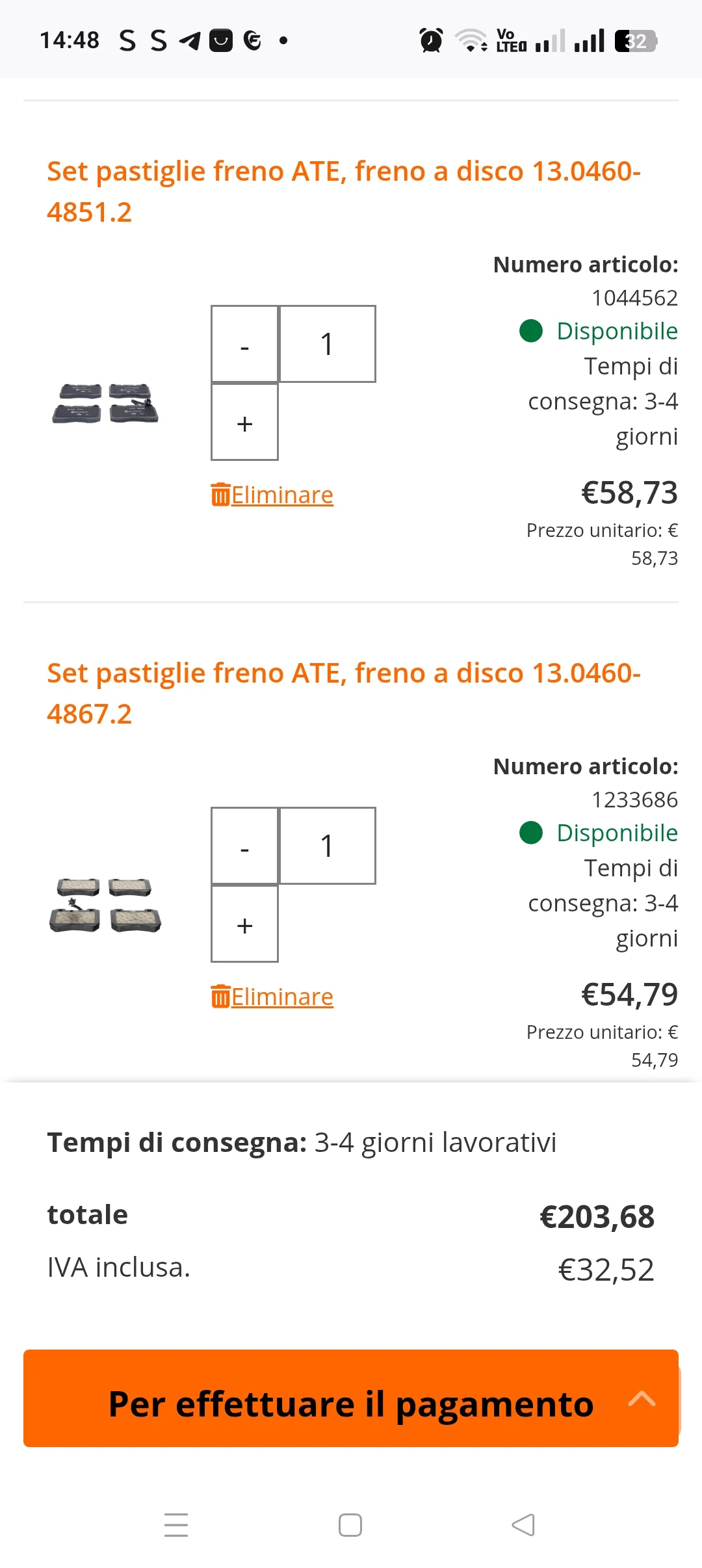Tap trash icon for article 1044562
The width and height of the screenshot is (702, 1568).
[x=221, y=495]
